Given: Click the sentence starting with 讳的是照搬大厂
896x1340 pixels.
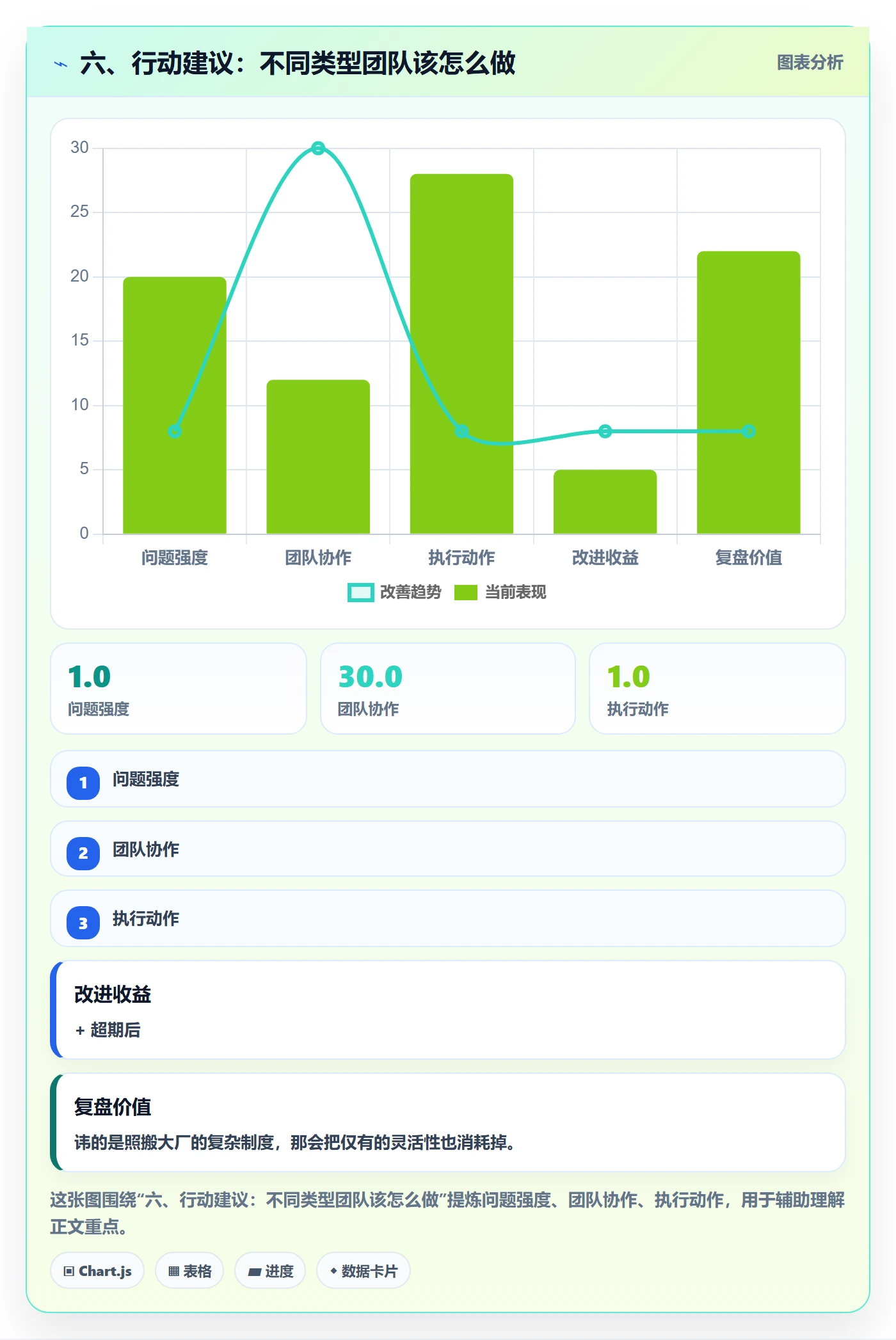Looking at the screenshot, I should pos(296,1143).
